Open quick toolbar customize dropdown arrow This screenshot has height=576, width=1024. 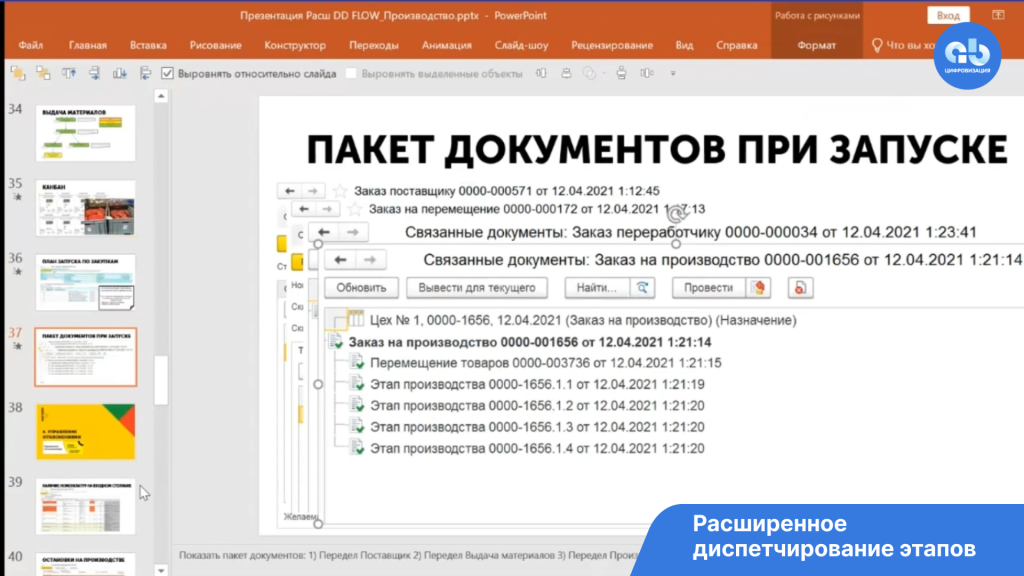click(x=673, y=73)
